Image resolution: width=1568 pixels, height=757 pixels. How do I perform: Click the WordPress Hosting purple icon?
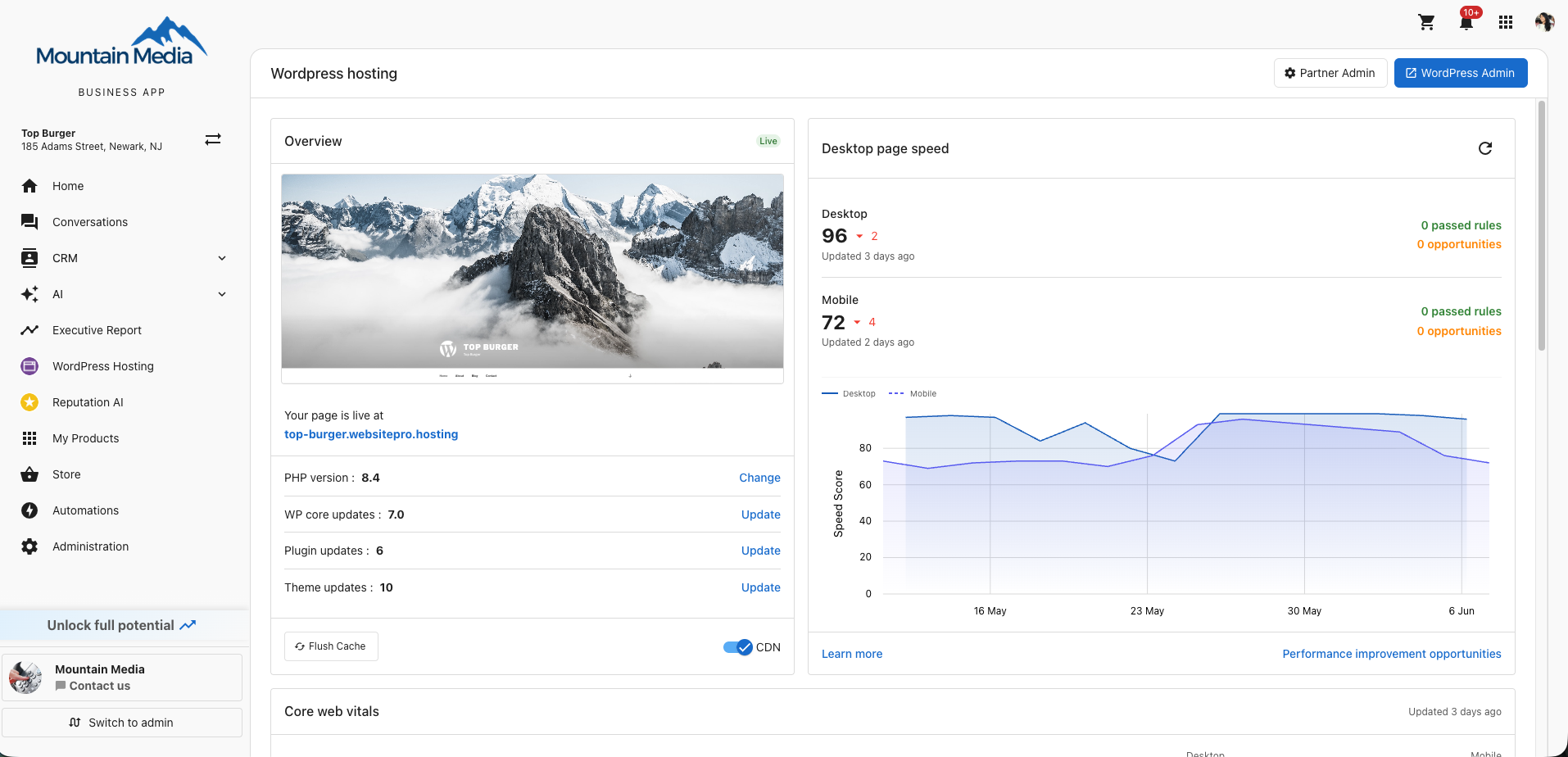click(x=29, y=366)
